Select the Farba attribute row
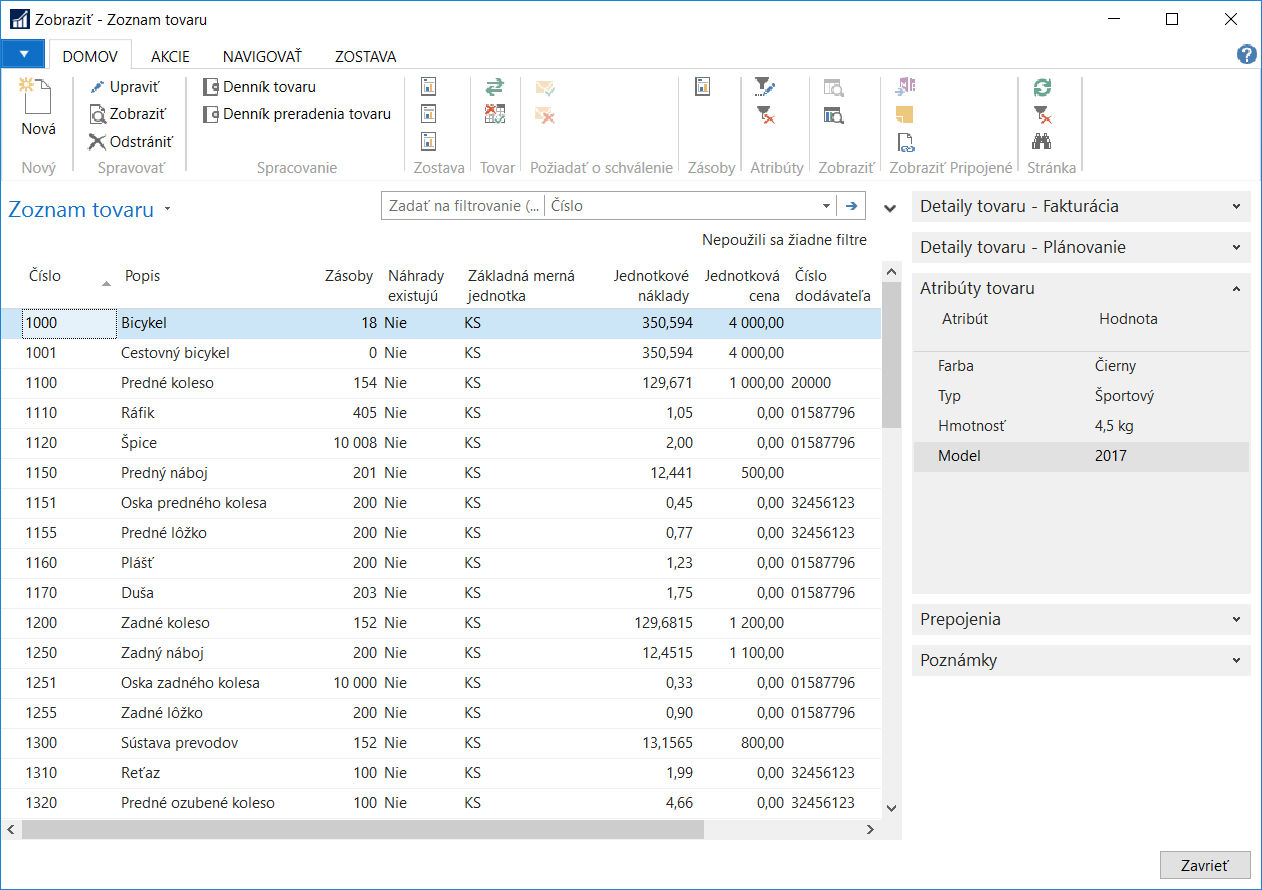The width and height of the screenshot is (1262, 890). (x=1081, y=366)
